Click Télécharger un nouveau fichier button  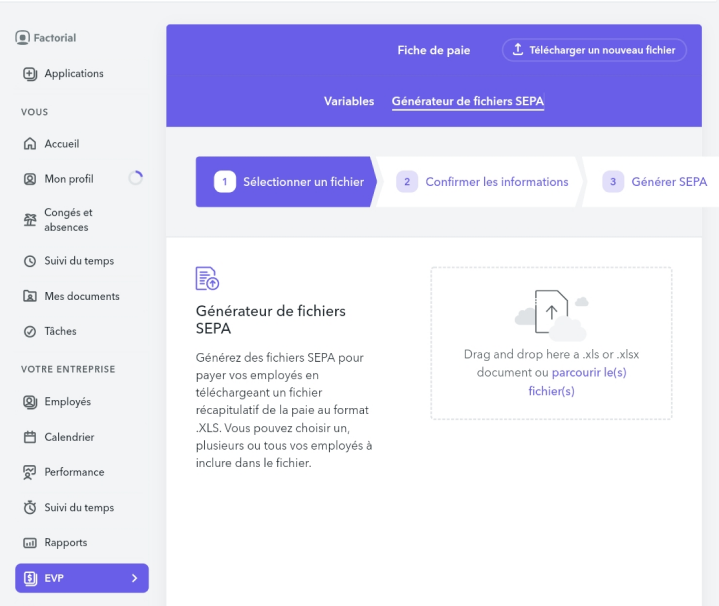[594, 50]
